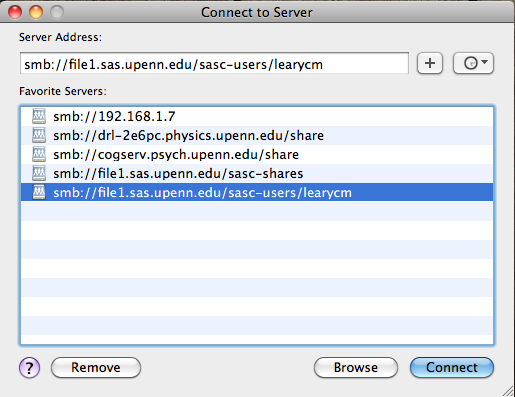The height and width of the screenshot is (397, 515).
Task: Click the purple help question mark button
Action: (29, 368)
